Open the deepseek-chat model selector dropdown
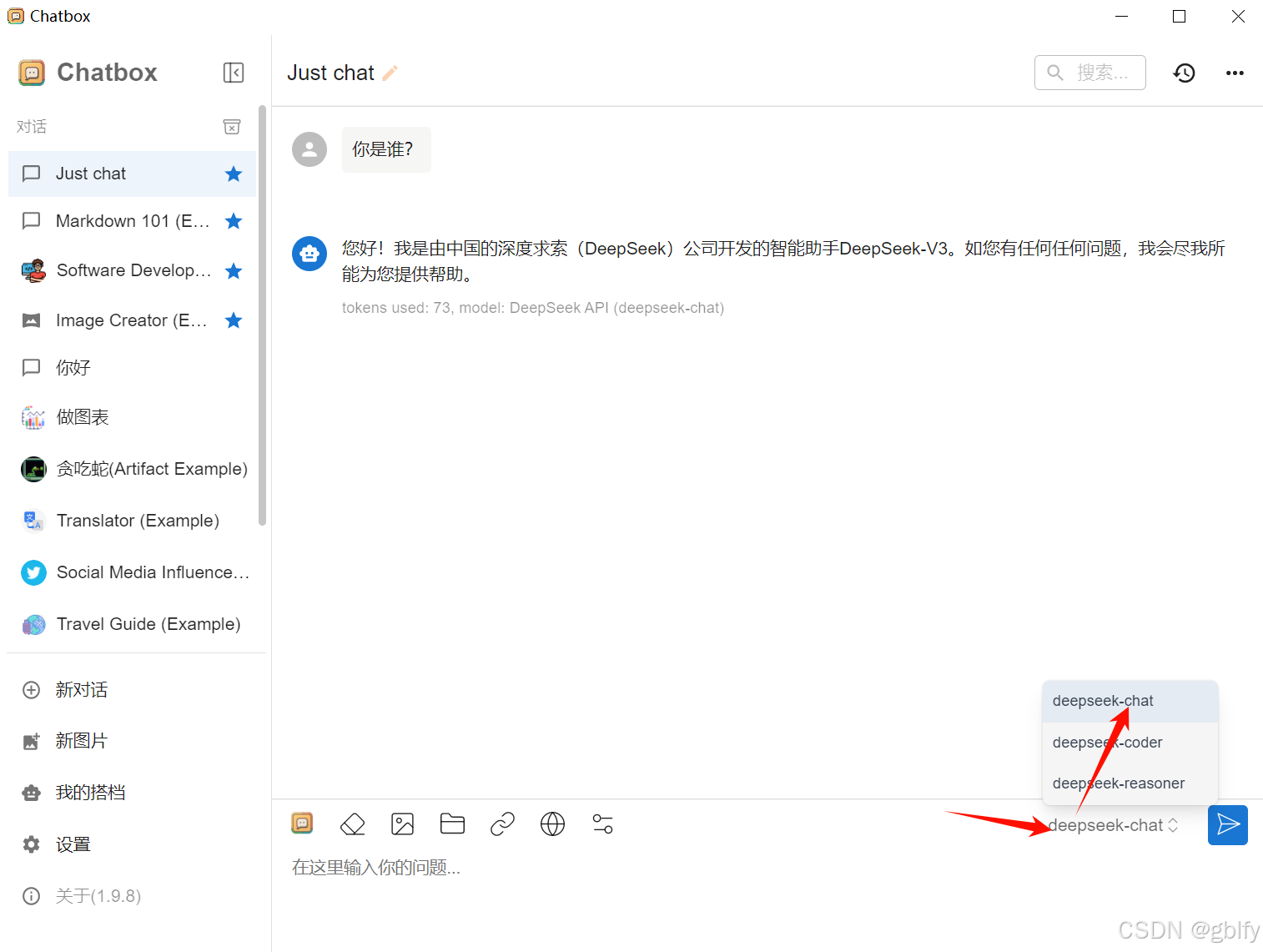The image size is (1263, 952). pos(1114,825)
